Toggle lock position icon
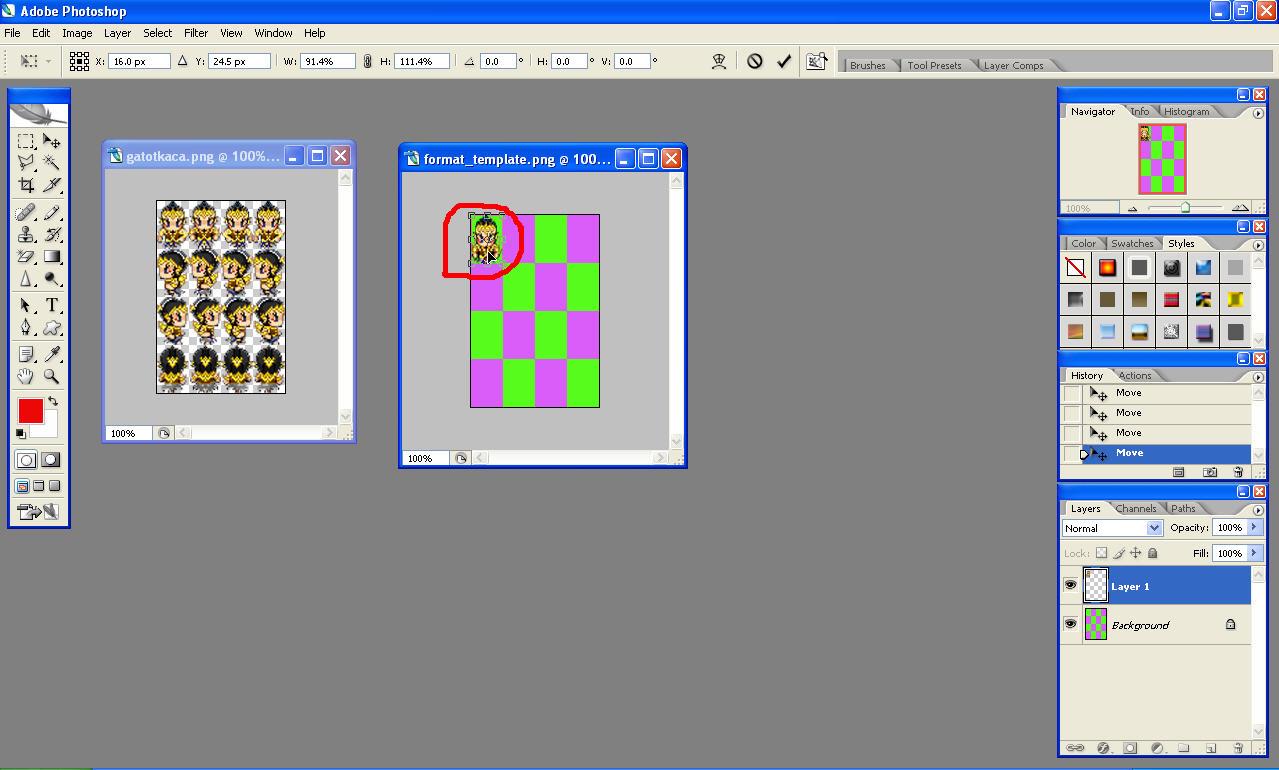 click(1136, 553)
